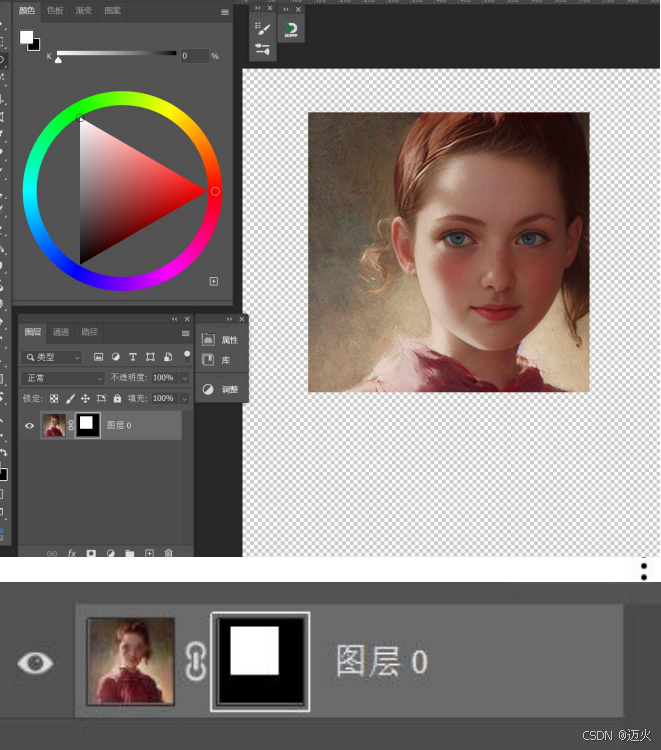Filter layers by smart objects icon
This screenshot has width=661, height=750.
pyautogui.click(x=168, y=357)
